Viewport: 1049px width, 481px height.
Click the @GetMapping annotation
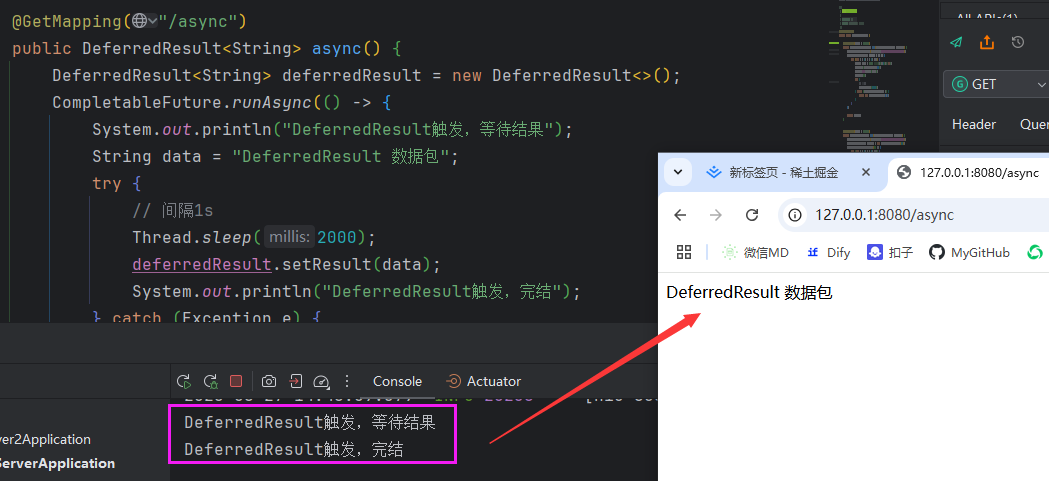point(67,21)
